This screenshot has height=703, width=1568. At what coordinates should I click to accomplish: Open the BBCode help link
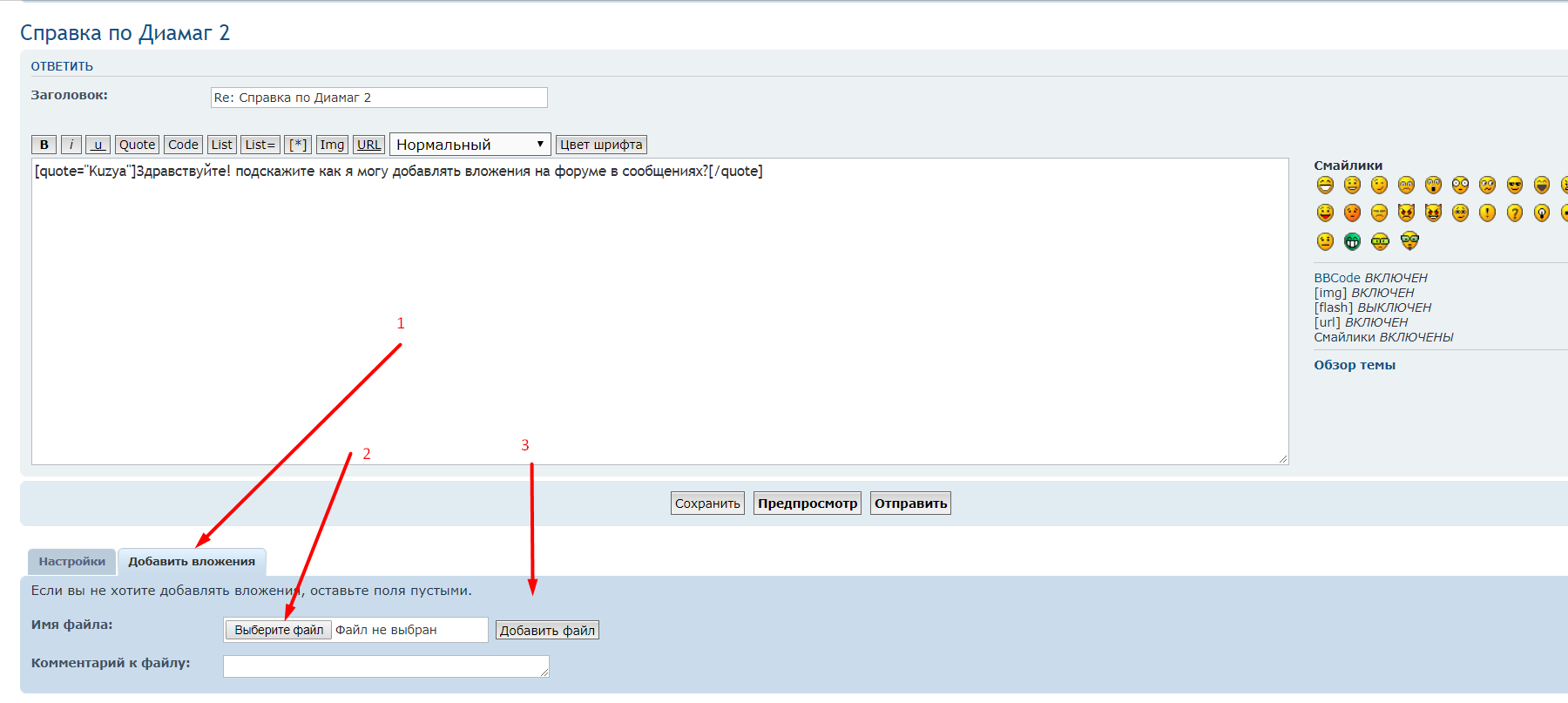pyautogui.click(x=1337, y=278)
